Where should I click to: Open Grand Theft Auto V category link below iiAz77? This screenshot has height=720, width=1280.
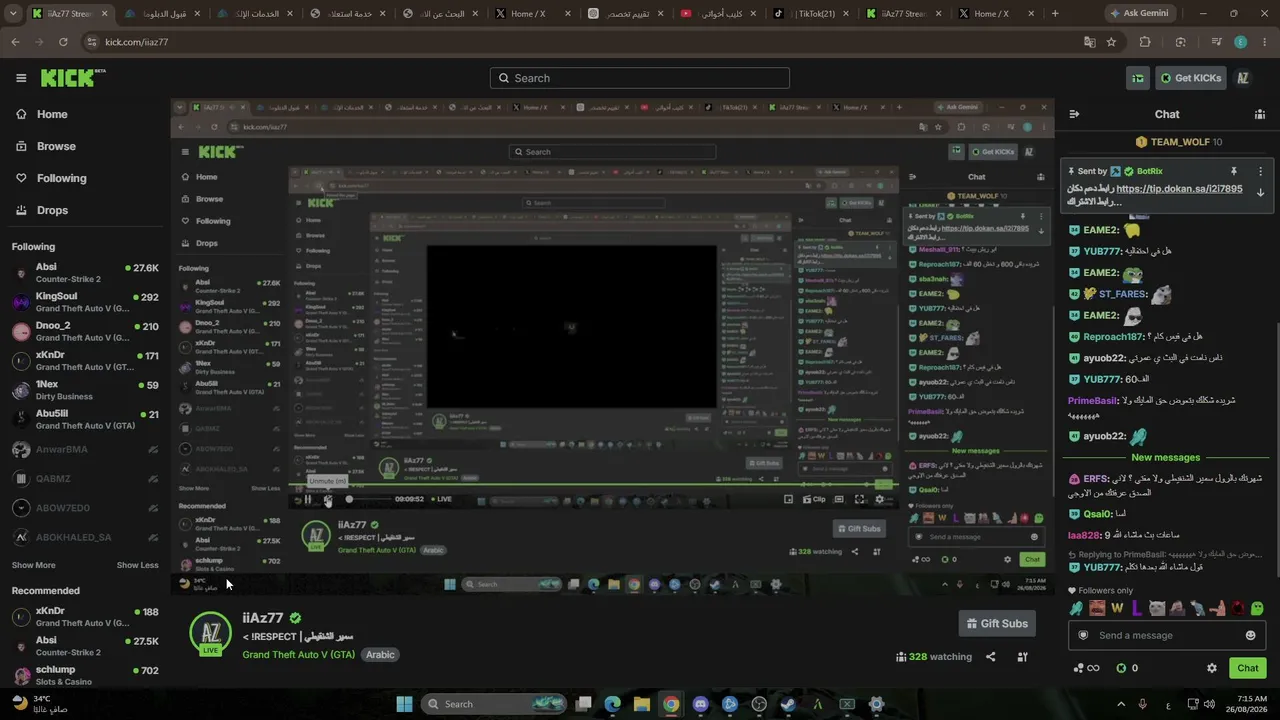pyautogui.click(x=298, y=655)
